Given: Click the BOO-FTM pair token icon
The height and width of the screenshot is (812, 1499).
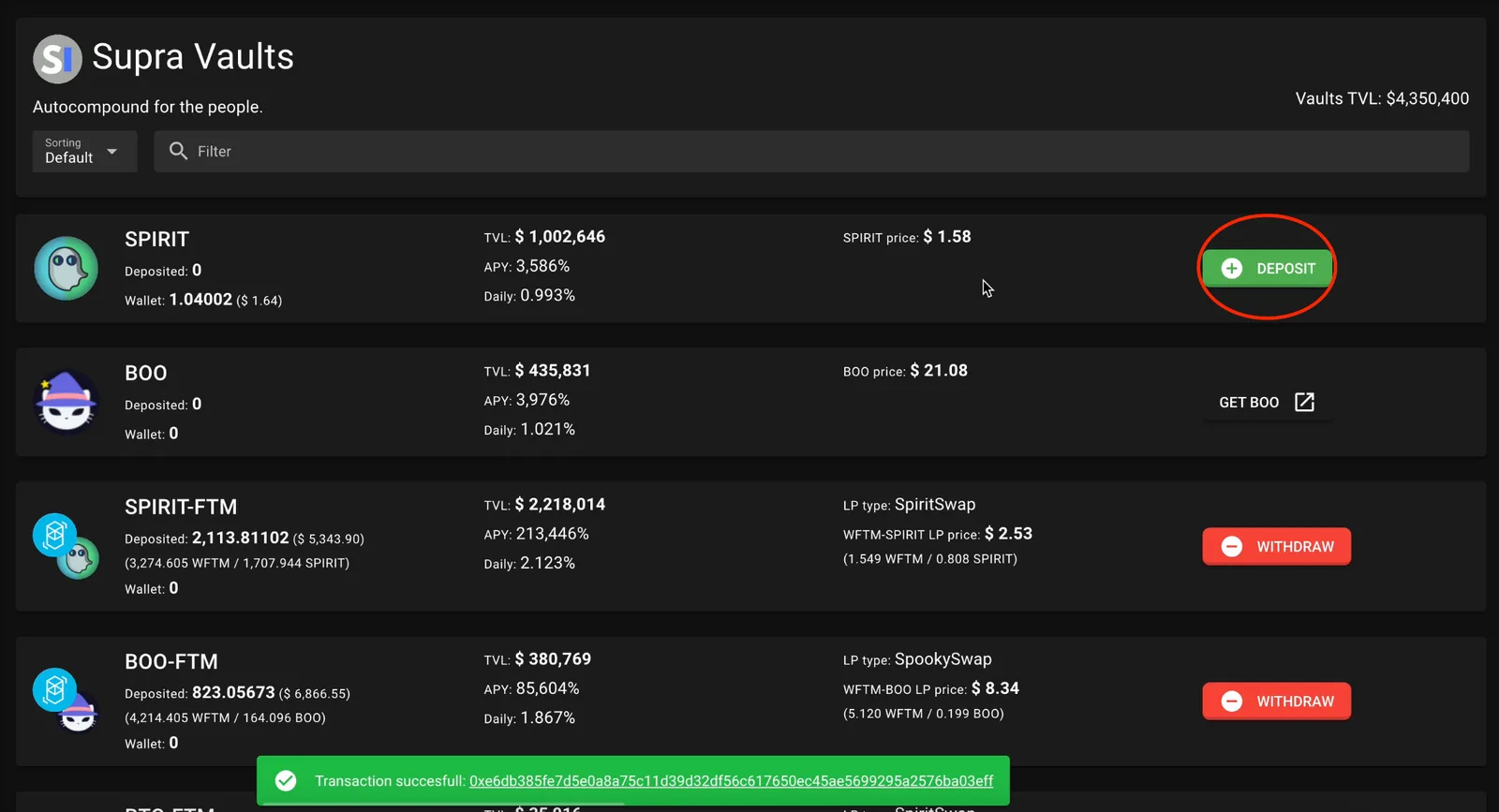Looking at the screenshot, I should coord(66,701).
